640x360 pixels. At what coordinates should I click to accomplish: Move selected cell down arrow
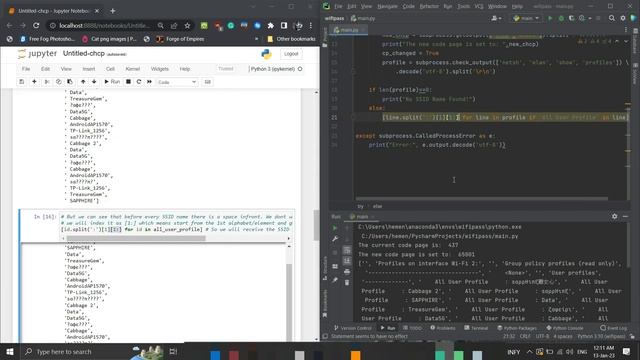click(94, 82)
